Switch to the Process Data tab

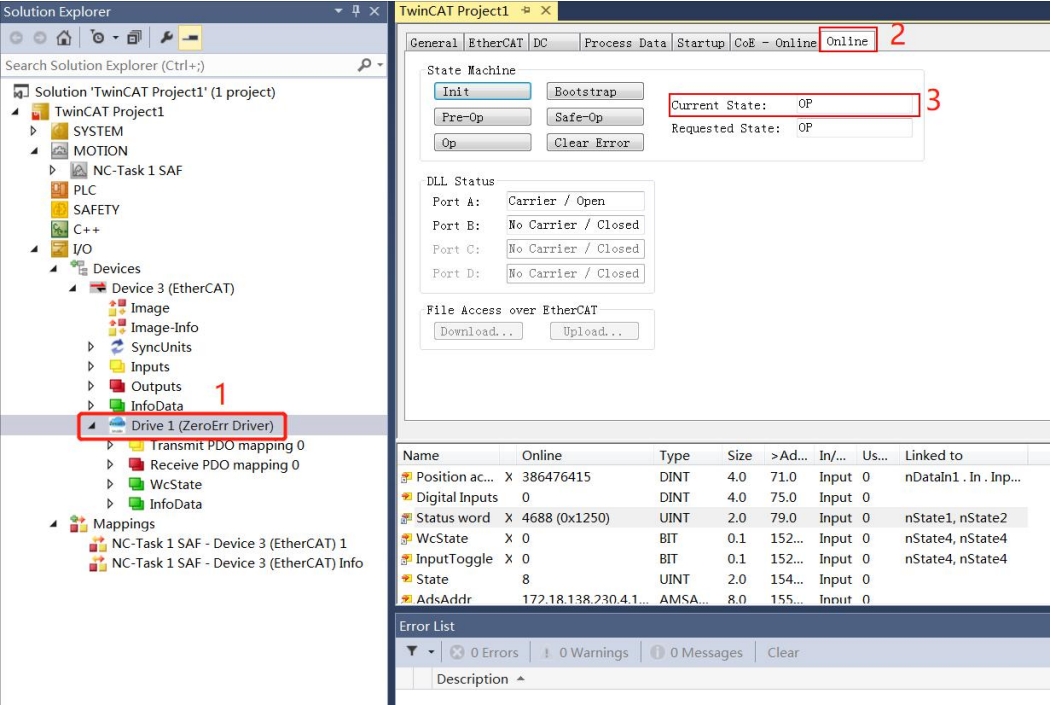624,42
